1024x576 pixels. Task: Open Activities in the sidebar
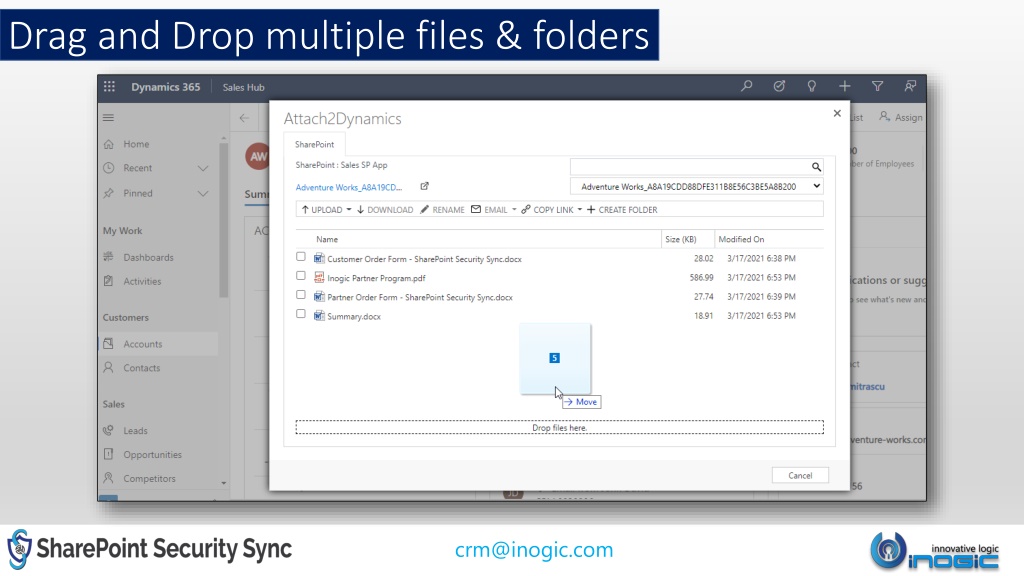coord(142,281)
